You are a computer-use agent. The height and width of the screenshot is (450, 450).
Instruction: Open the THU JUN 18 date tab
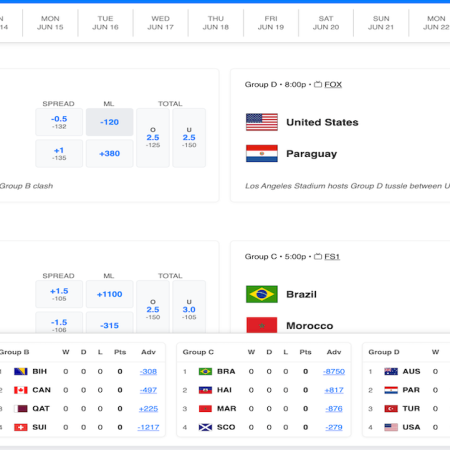(216, 23)
